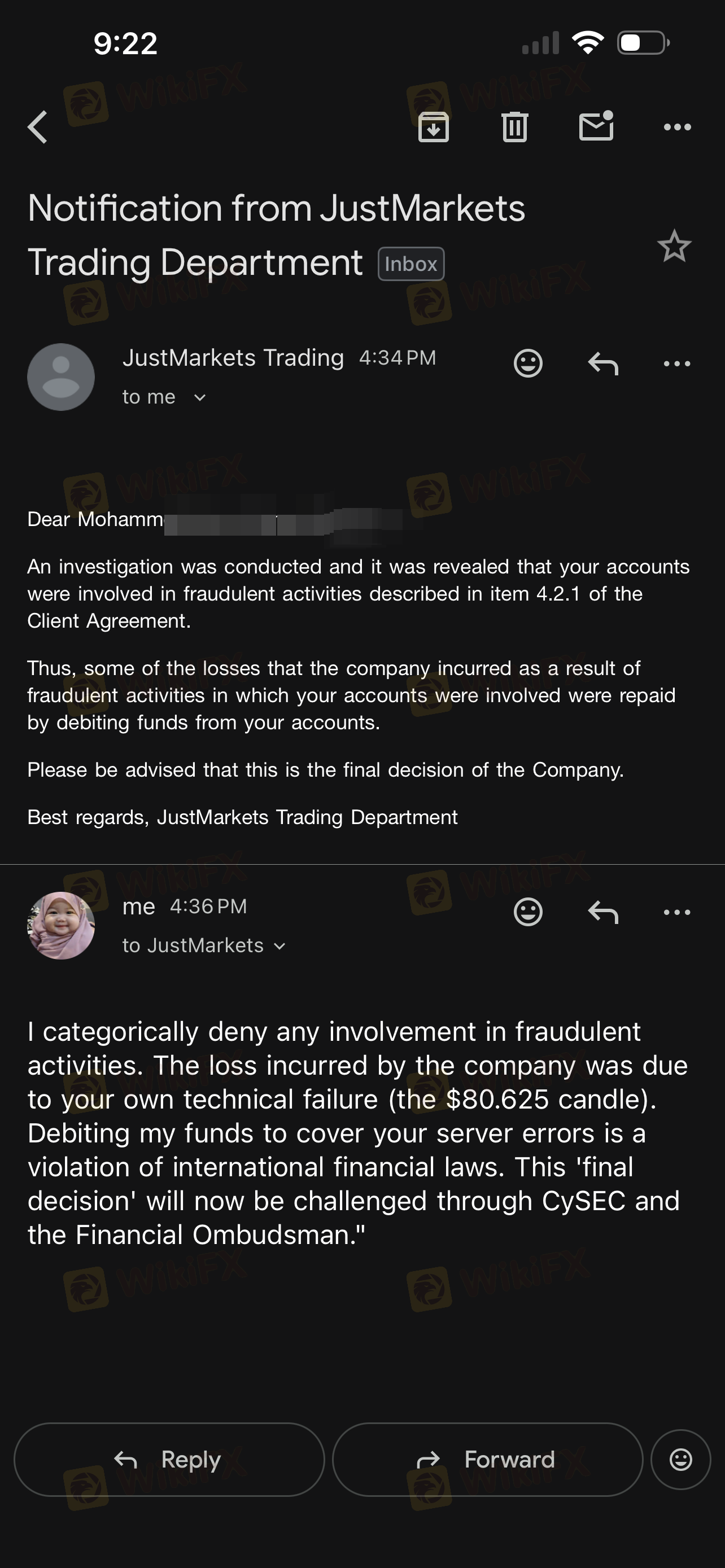Open the top-right more options menu
Image resolution: width=725 pixels, height=1568 pixels.
point(677,127)
